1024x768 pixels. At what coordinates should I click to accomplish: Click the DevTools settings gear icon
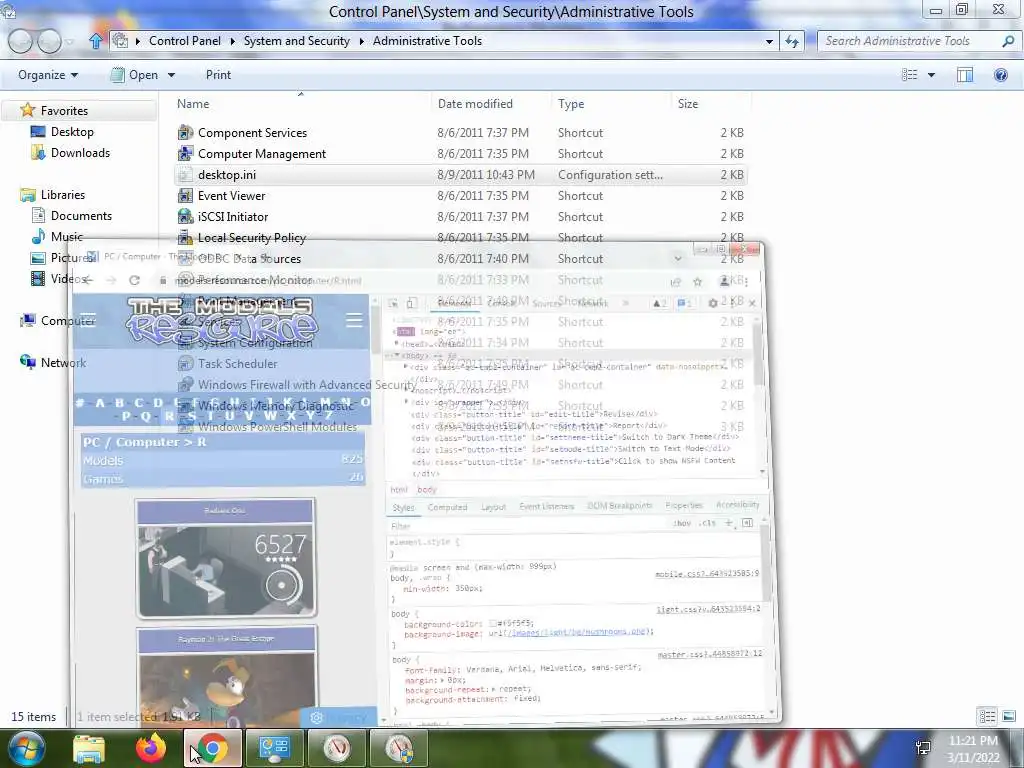coord(713,303)
